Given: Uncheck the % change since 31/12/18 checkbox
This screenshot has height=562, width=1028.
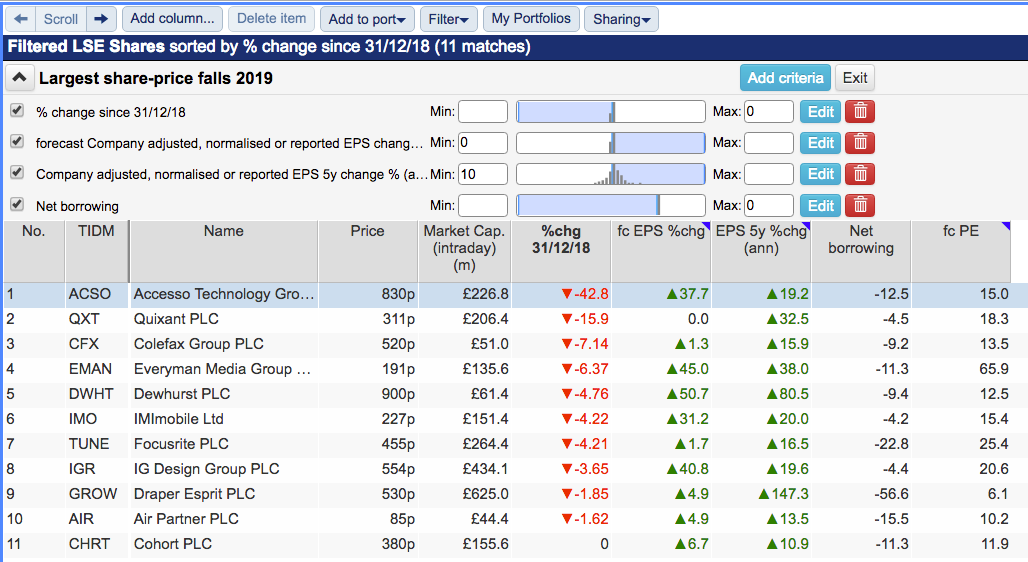Looking at the screenshot, I should click(x=17, y=110).
